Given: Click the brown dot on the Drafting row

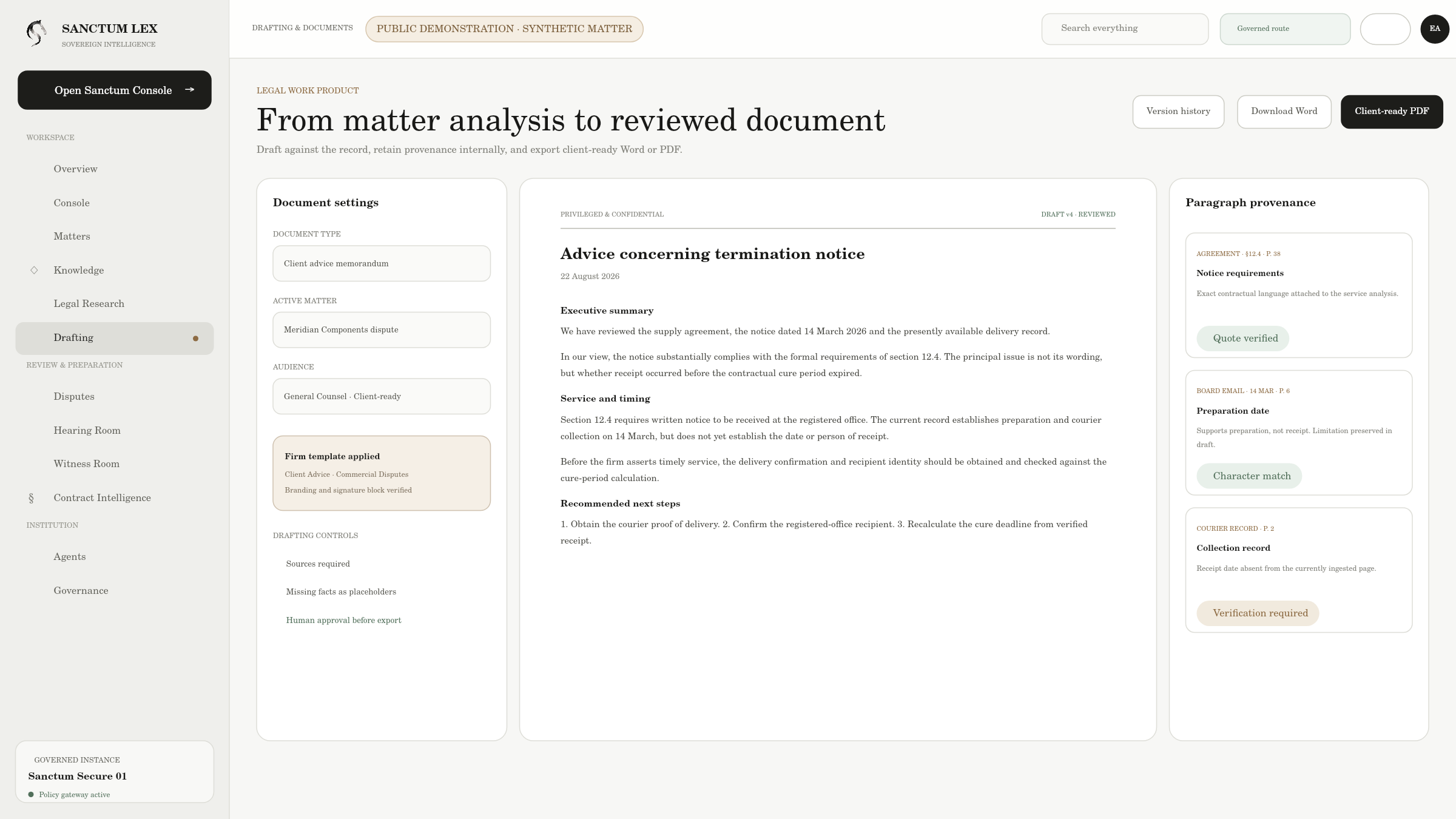Looking at the screenshot, I should [195, 339].
